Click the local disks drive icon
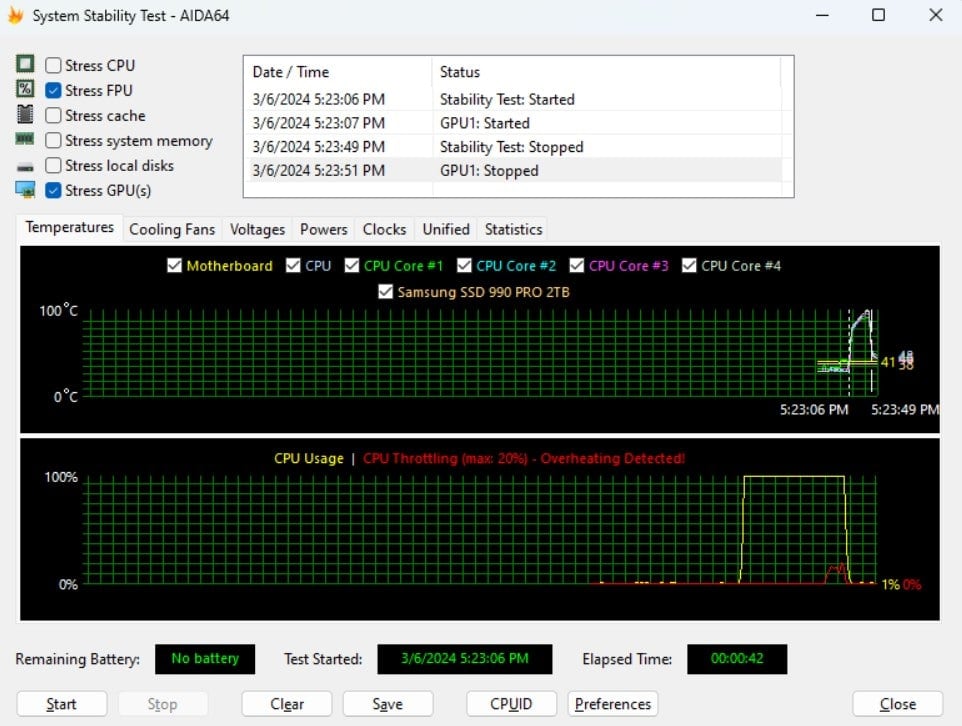Viewport: 962px width, 726px height. click(x=25, y=166)
